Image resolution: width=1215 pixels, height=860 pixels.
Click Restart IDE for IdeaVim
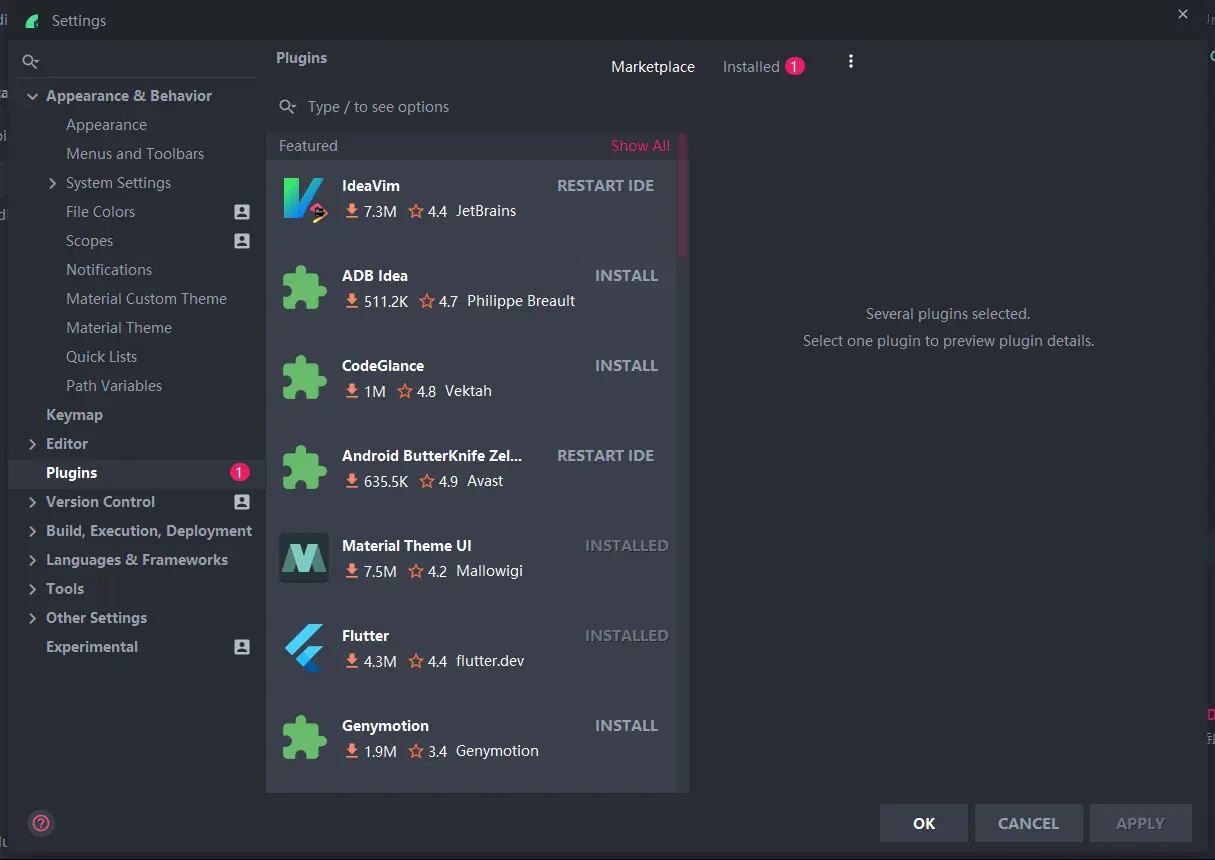(605, 186)
